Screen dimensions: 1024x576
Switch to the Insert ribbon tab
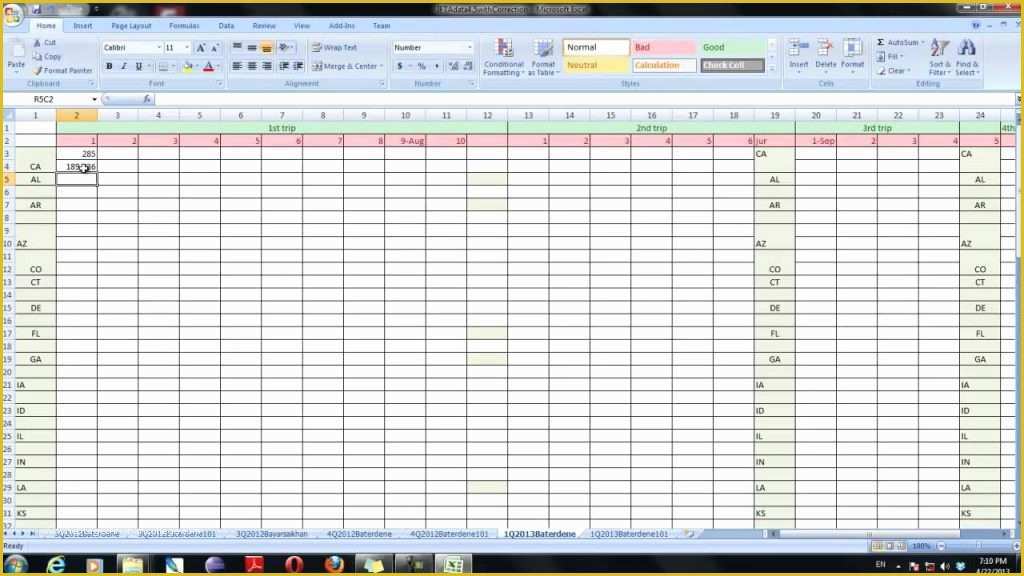[x=82, y=26]
